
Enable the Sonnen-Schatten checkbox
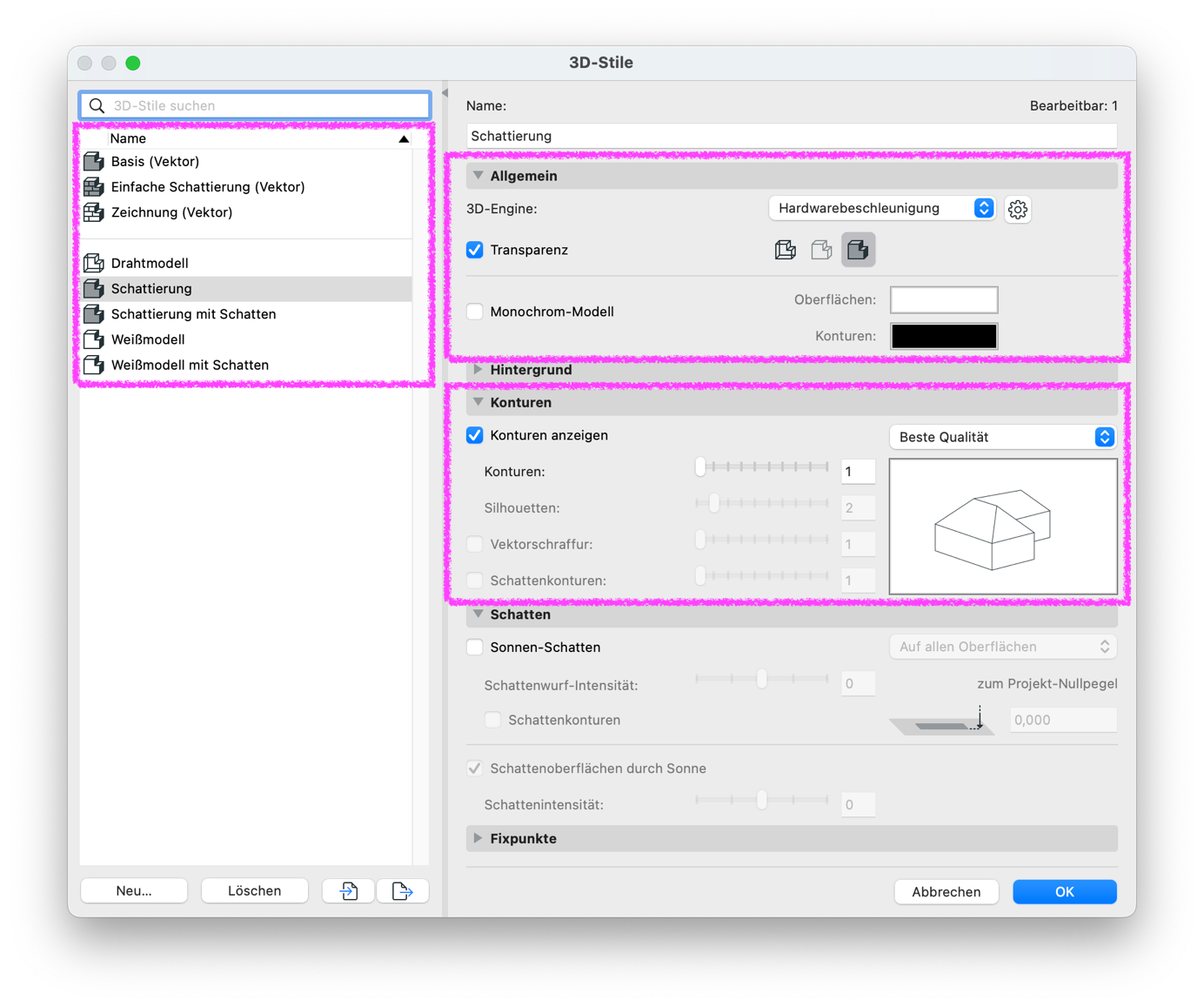point(475,648)
